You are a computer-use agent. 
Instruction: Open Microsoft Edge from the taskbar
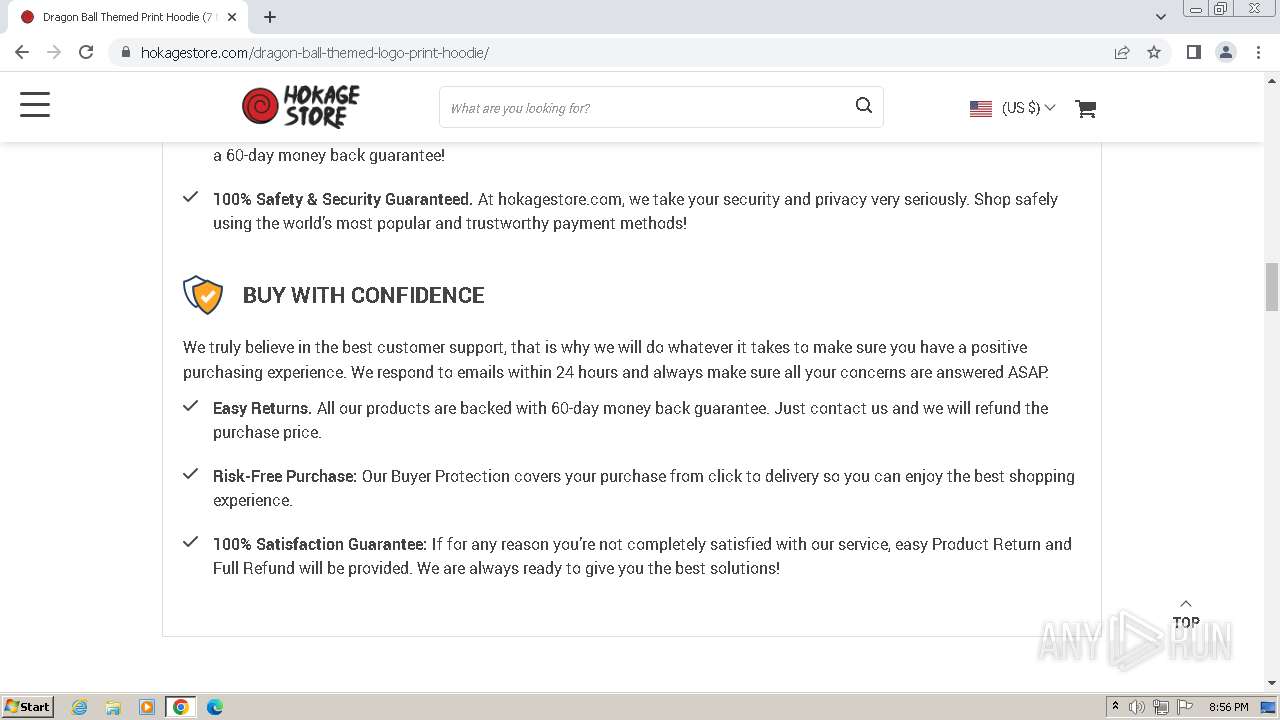coord(215,707)
